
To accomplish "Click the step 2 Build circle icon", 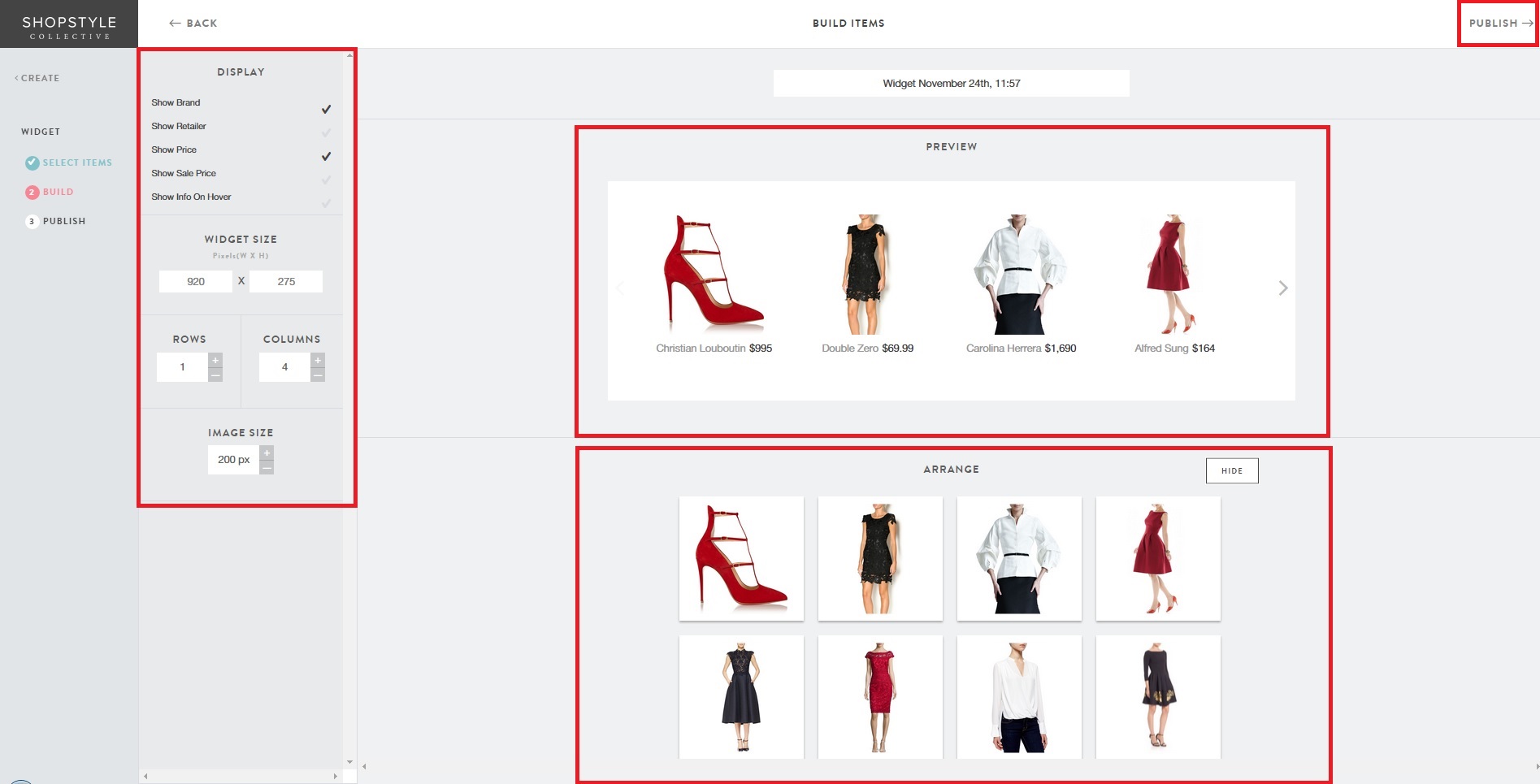I will pyautogui.click(x=33, y=193).
